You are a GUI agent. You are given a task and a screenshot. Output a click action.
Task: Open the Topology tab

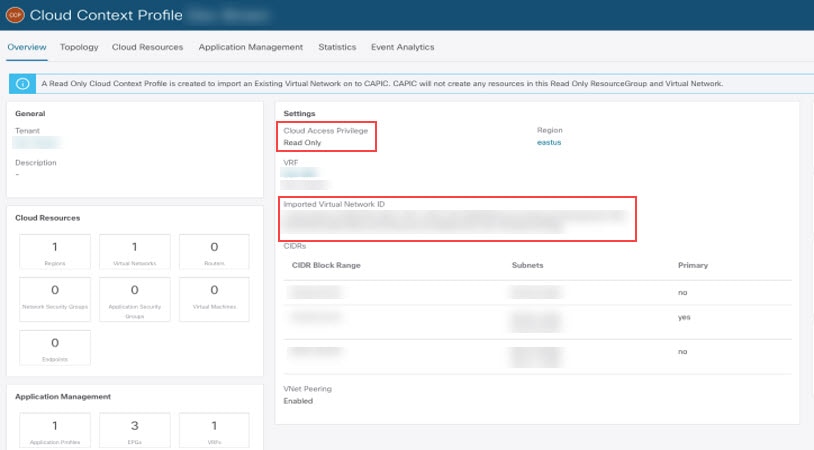tap(79, 47)
